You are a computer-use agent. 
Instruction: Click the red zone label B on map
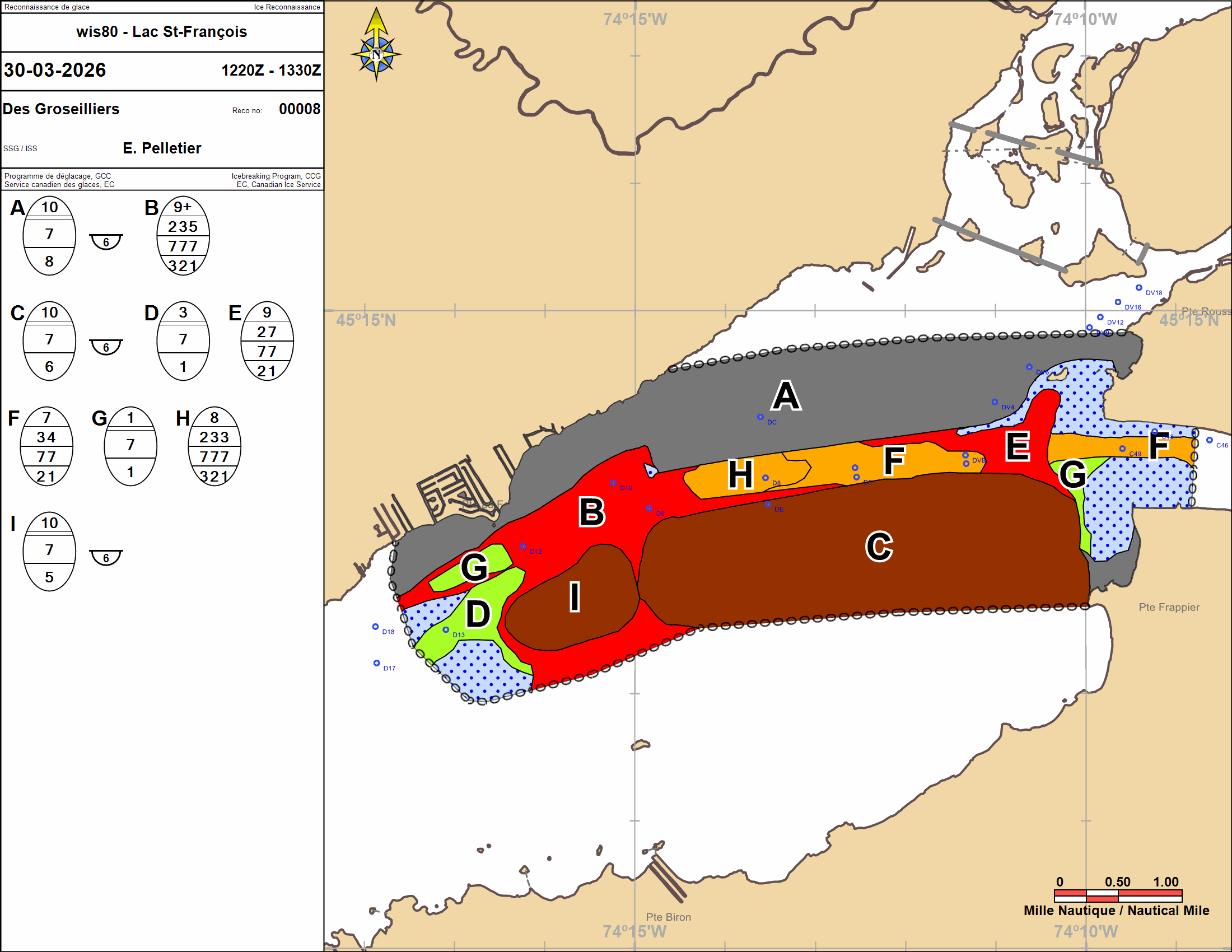[592, 512]
